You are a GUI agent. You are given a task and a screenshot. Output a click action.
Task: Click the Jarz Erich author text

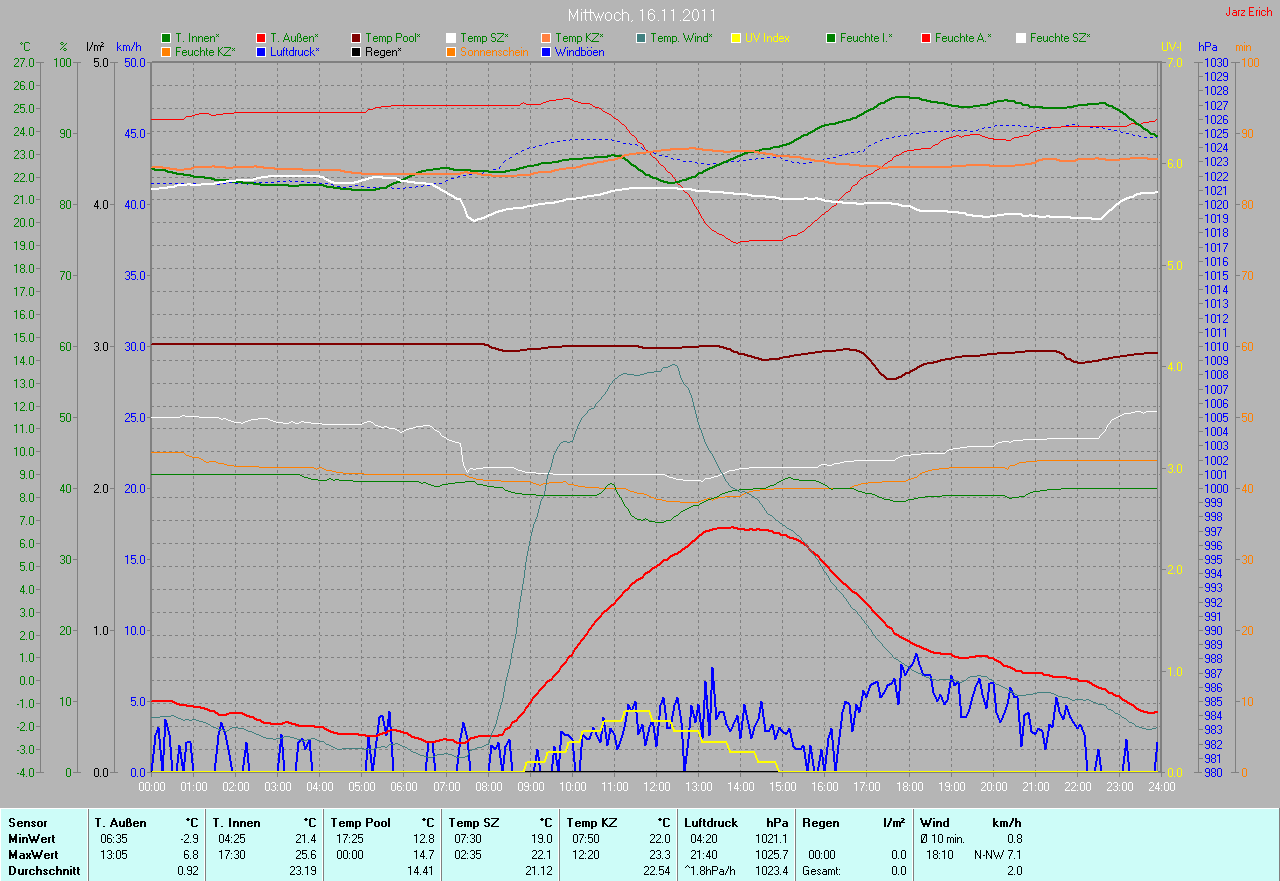1249,12
